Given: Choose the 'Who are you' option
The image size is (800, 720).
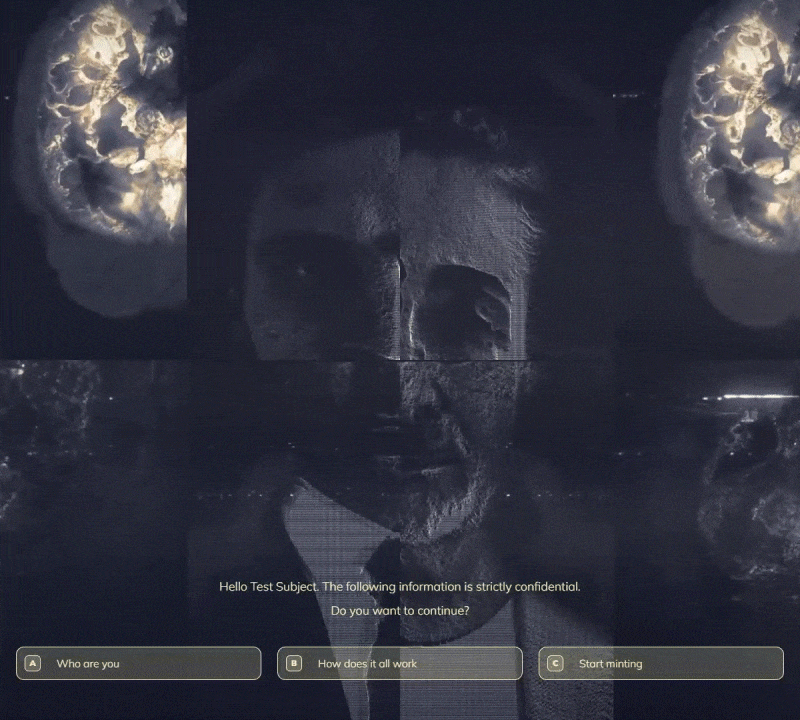Looking at the screenshot, I should click(138, 663).
